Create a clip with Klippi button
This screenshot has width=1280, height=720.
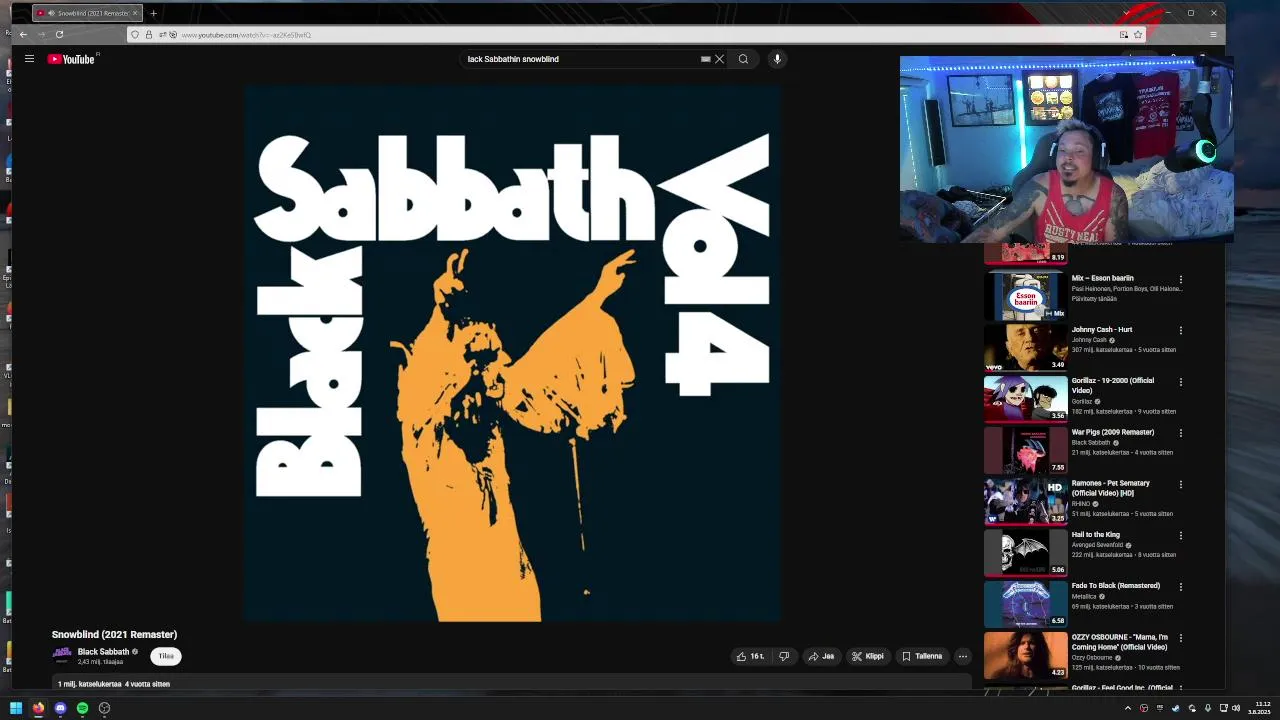tap(867, 656)
